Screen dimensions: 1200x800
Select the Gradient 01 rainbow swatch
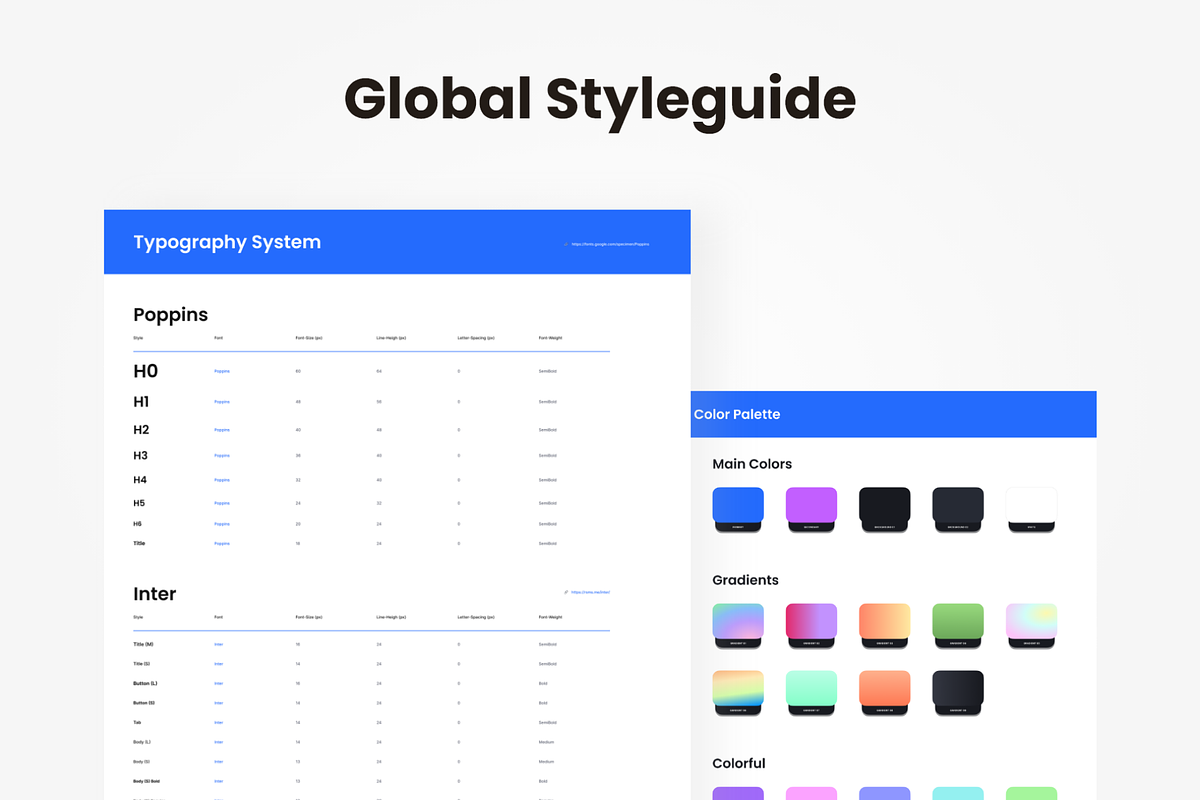coord(738,620)
